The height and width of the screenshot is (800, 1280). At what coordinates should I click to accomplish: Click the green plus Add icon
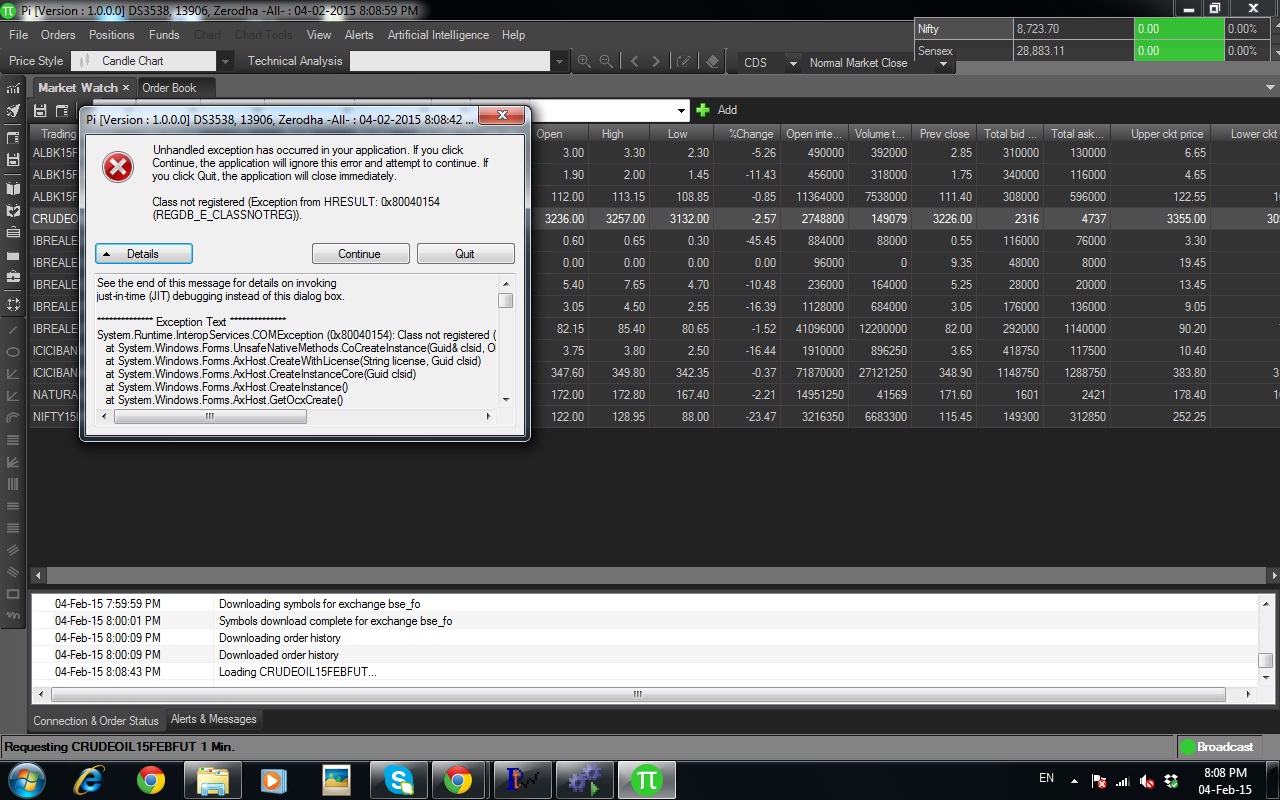pyautogui.click(x=703, y=110)
